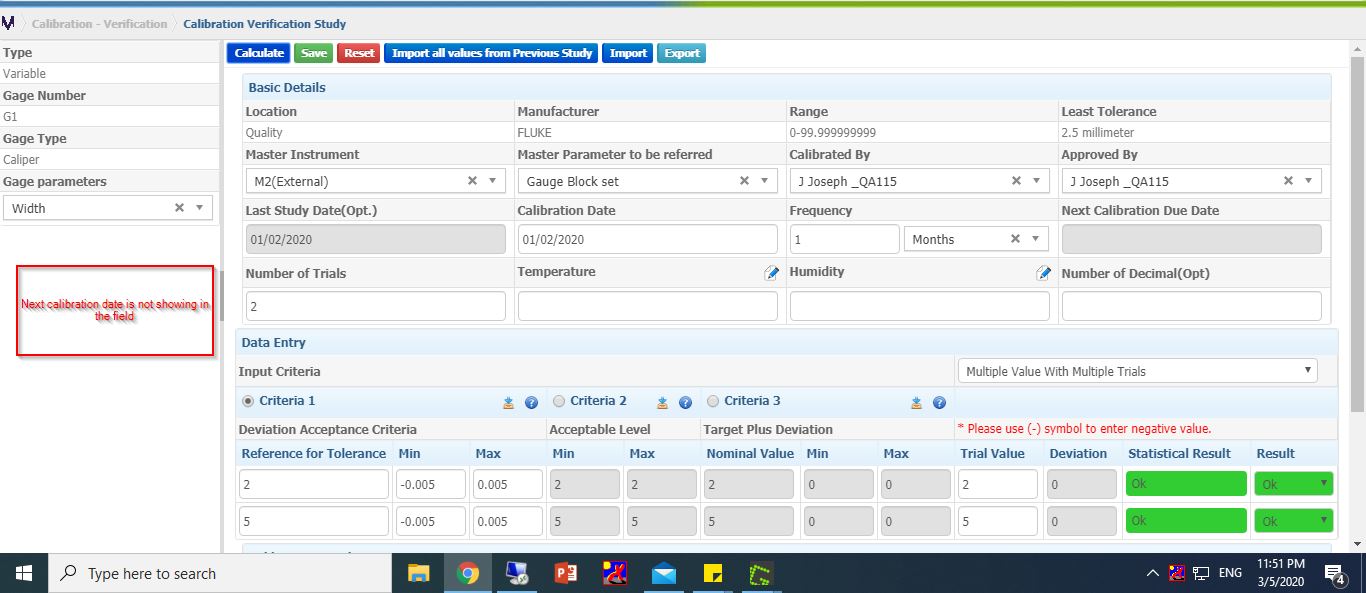Expand the Calibrated By dropdown arrow
Screen dimensions: 1366x593
coord(1036,181)
